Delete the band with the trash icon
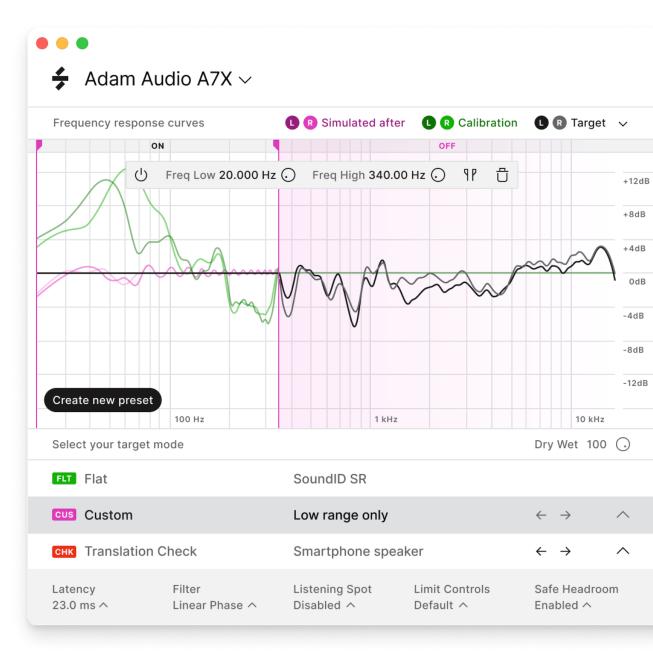 [502, 175]
